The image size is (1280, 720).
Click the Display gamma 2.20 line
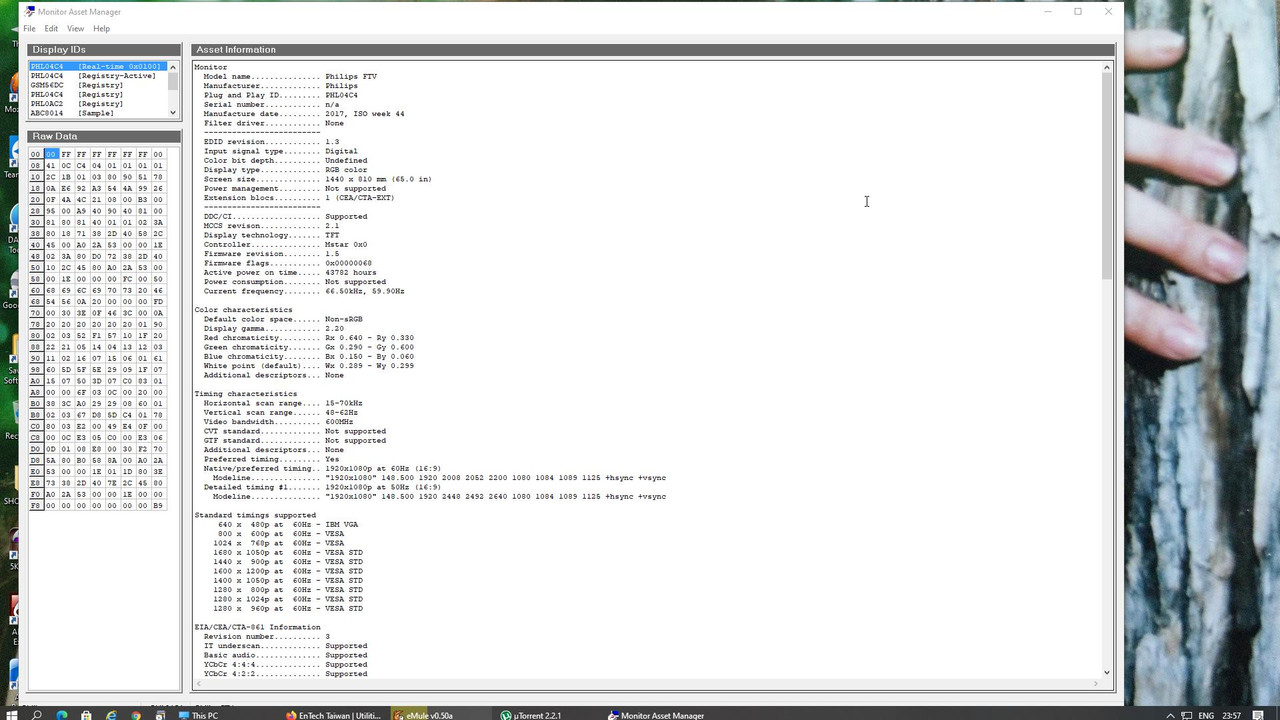coord(274,328)
